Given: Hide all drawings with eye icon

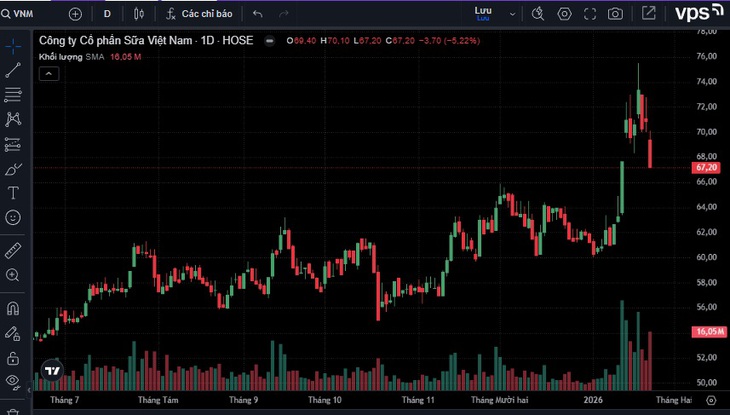Looking at the screenshot, I should [x=13, y=381].
